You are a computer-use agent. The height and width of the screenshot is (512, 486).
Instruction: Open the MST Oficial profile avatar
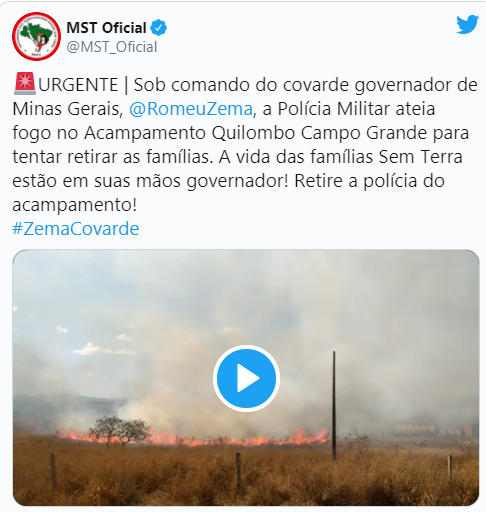point(37,36)
